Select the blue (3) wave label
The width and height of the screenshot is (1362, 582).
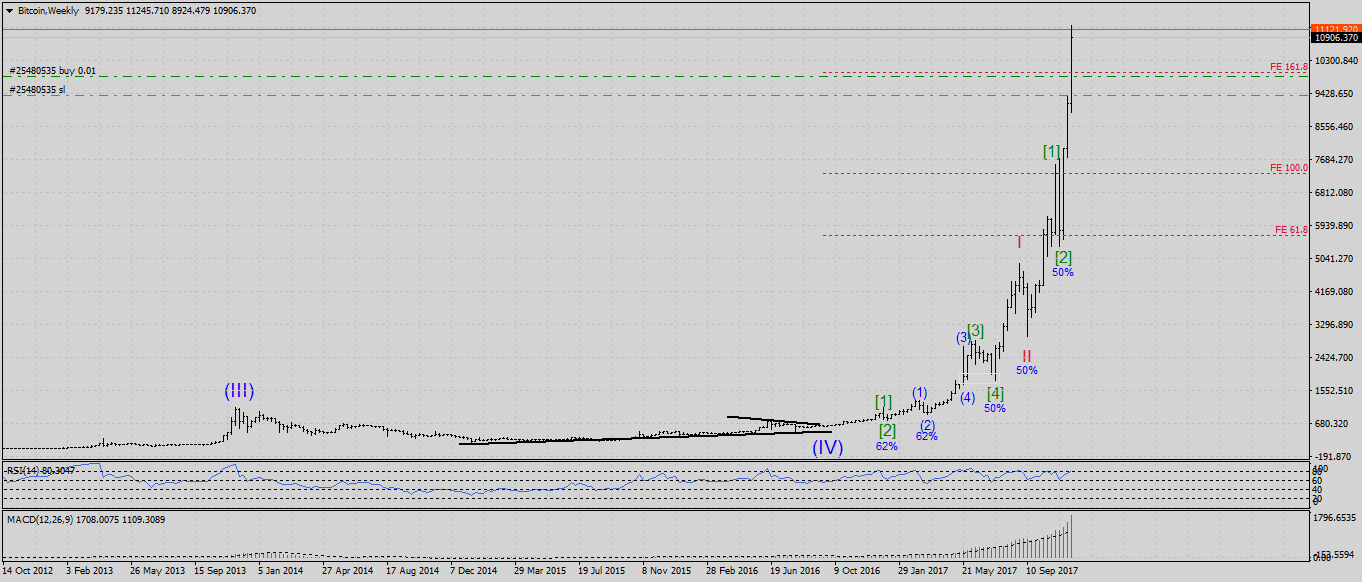click(x=962, y=337)
